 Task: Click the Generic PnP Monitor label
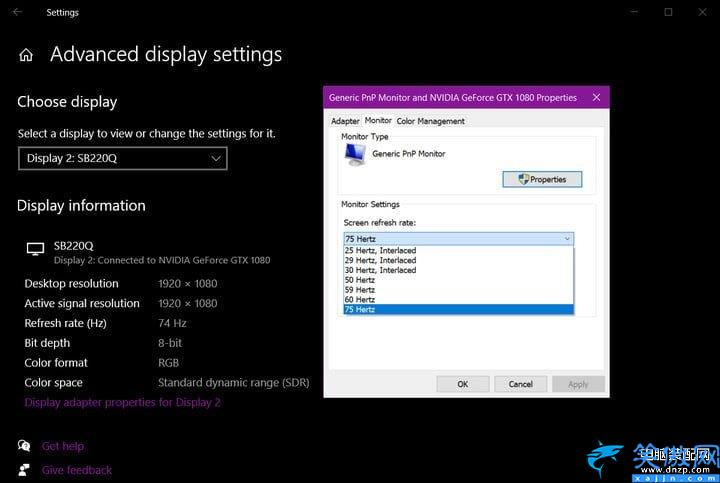point(409,154)
